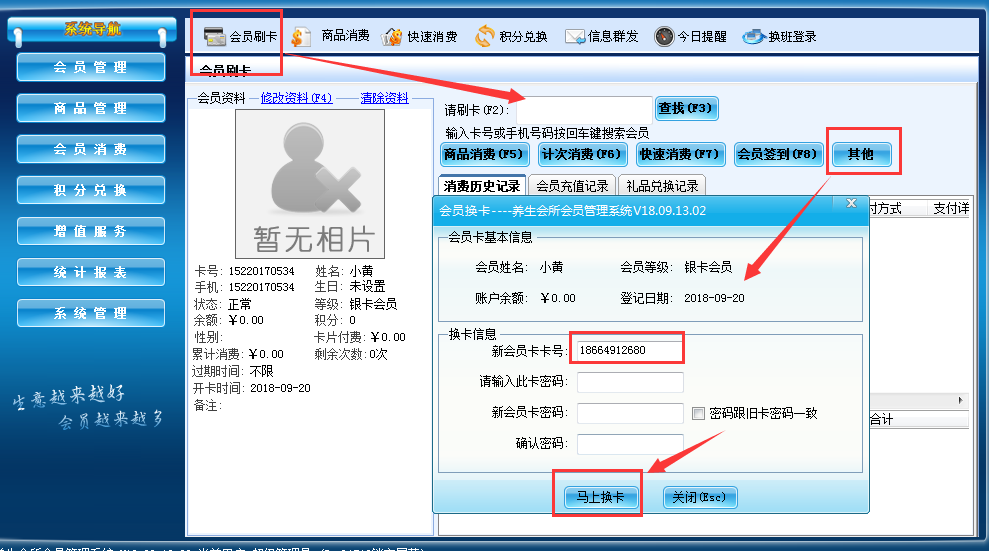Click the 开卡时间 2018-09-20 text
Screen dimensions: 989x551
(281, 388)
